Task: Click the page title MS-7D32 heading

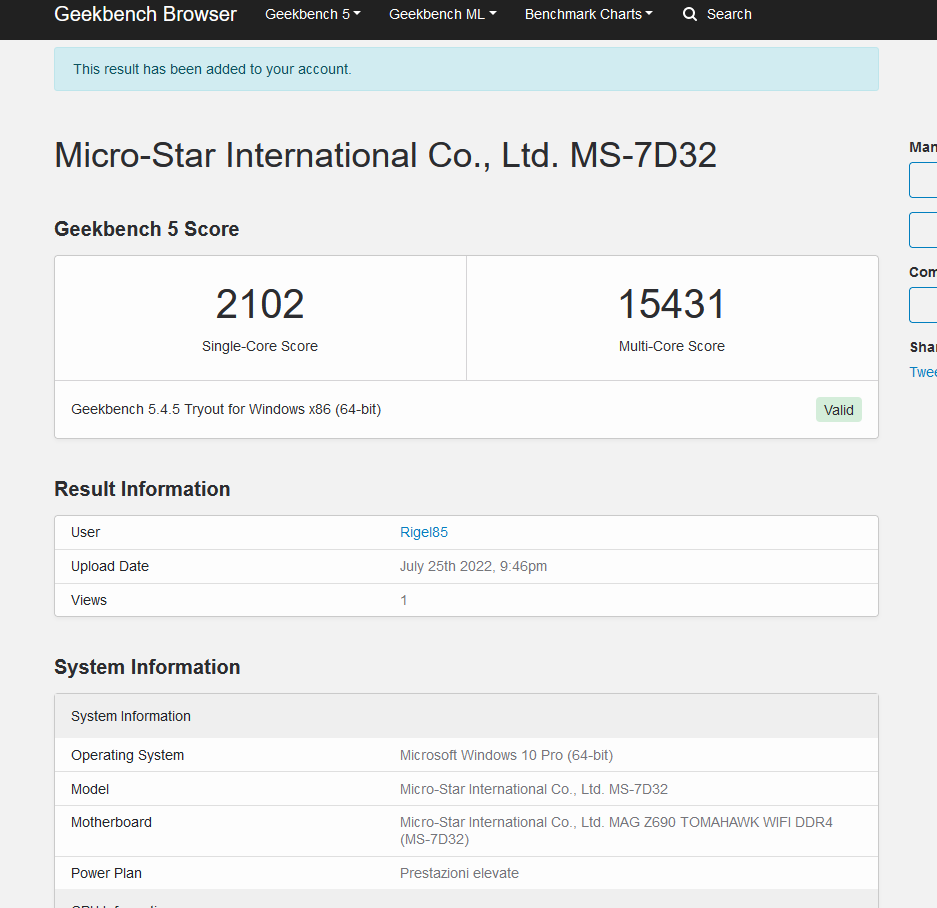Action: tap(385, 155)
